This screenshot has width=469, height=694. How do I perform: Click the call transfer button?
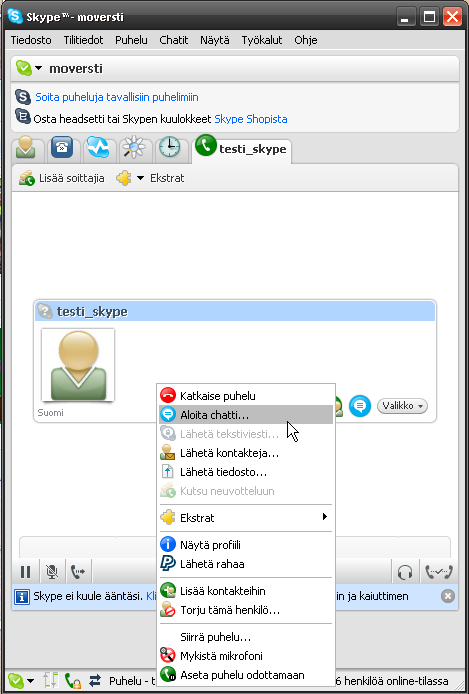coord(78,572)
